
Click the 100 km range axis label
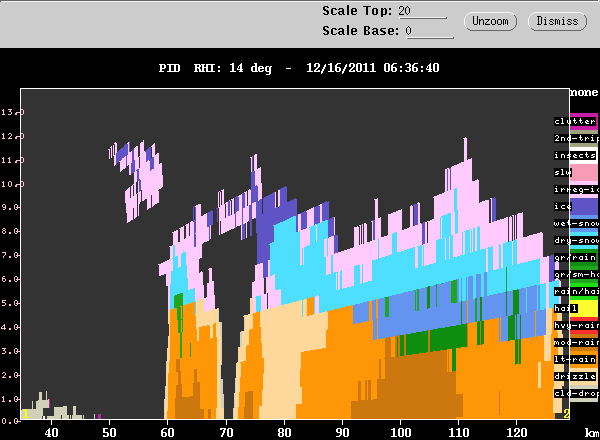click(x=401, y=433)
